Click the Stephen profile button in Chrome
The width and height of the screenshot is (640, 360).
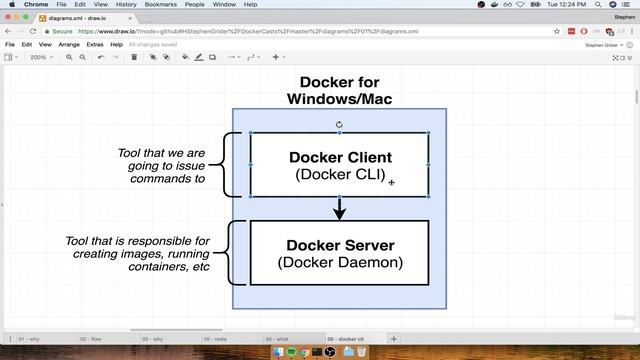[x=624, y=17]
